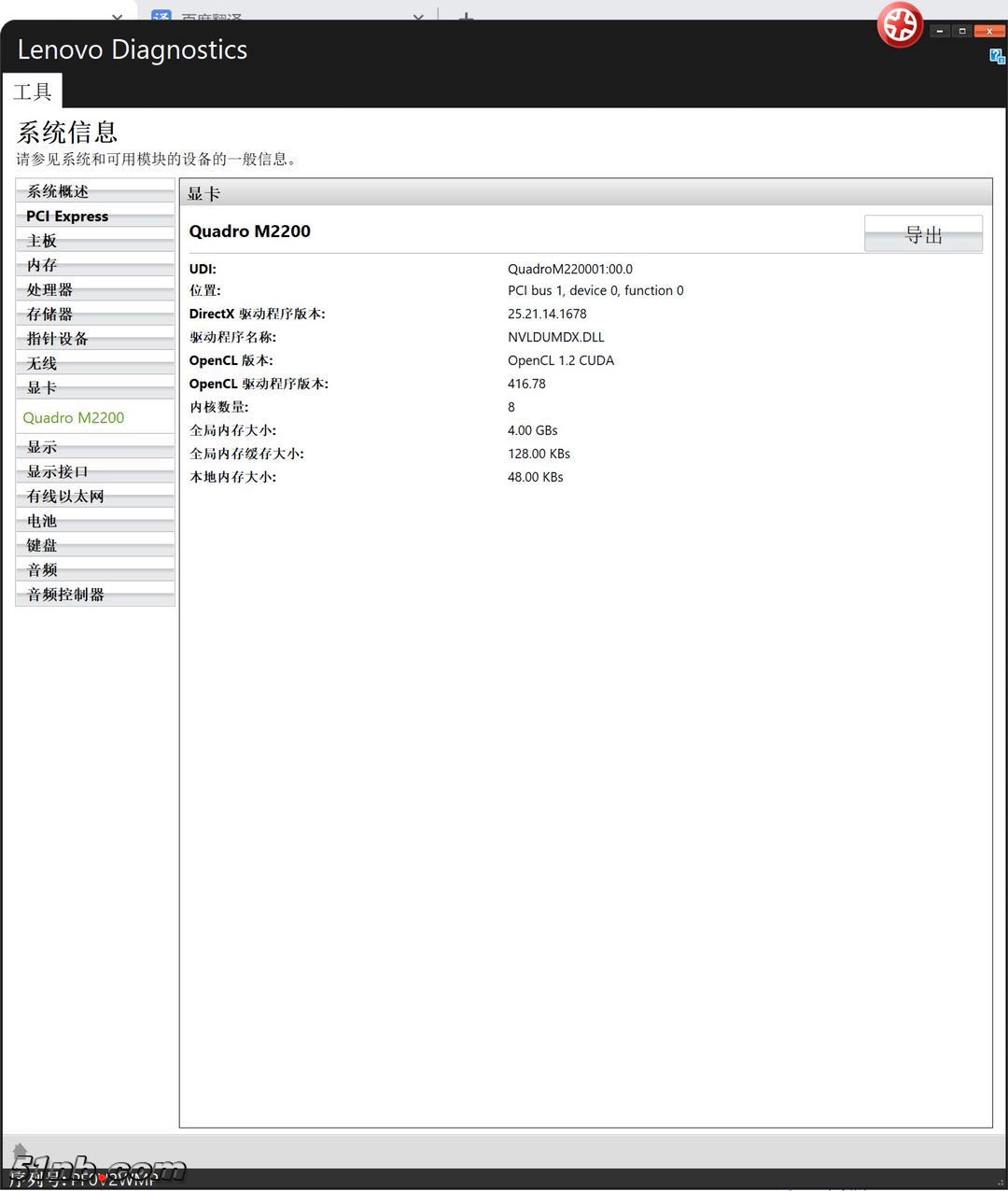The height and width of the screenshot is (1191, 1008).
Task: Select 系统概述 in the sidebar
Action: 59,191
